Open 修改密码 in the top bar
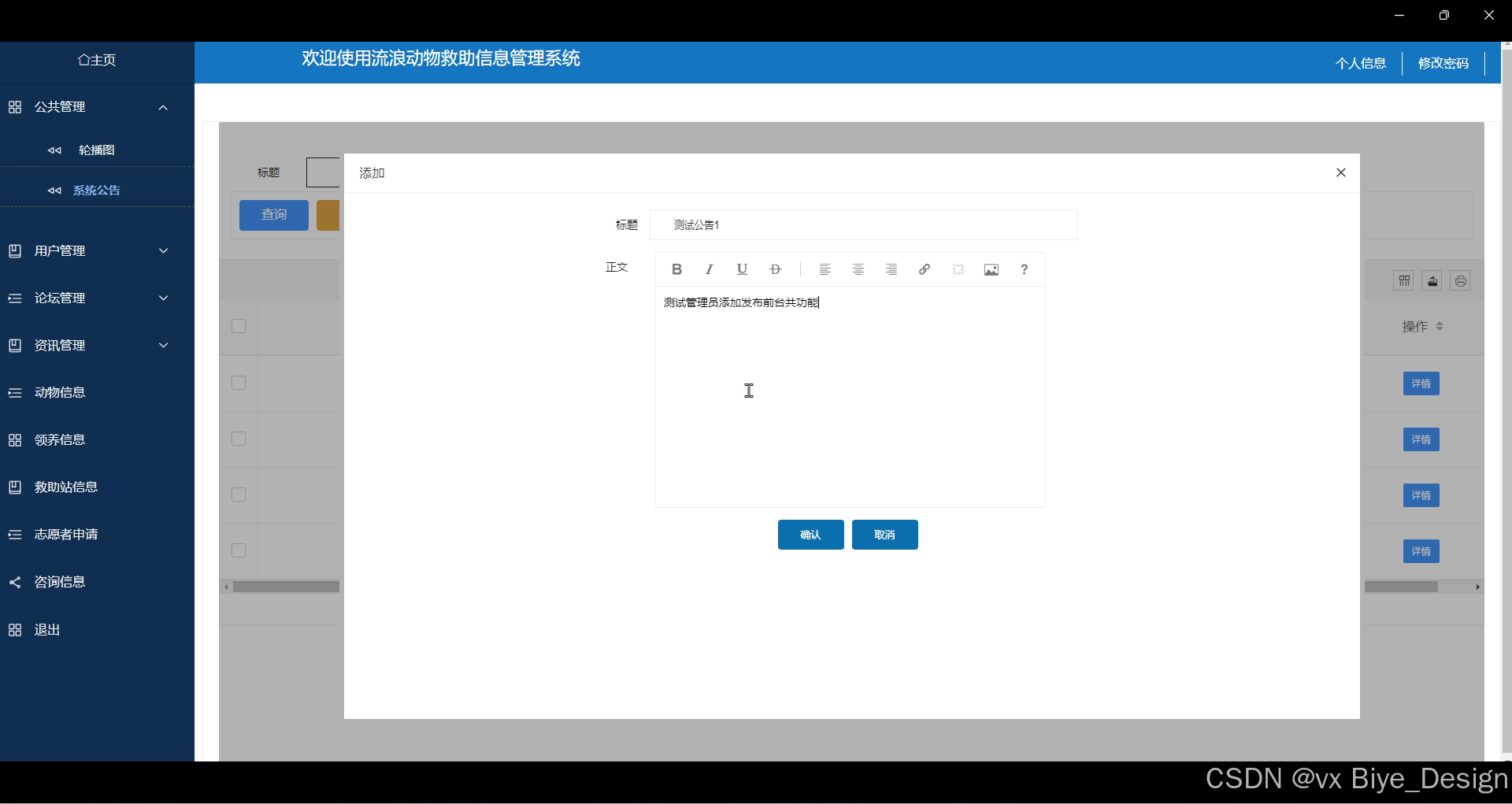The height and width of the screenshot is (804, 1512). pos(1443,63)
